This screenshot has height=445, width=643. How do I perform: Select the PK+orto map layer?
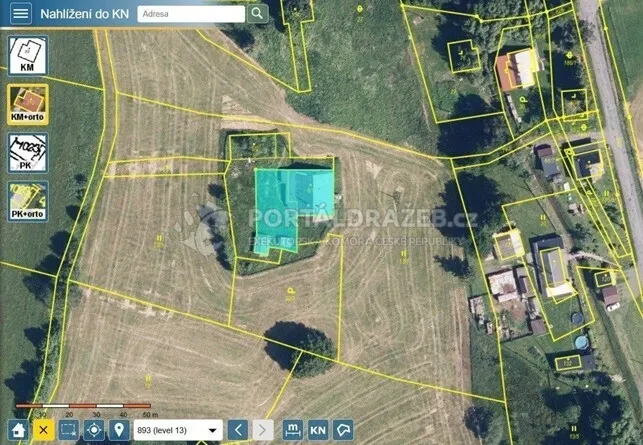click(27, 201)
